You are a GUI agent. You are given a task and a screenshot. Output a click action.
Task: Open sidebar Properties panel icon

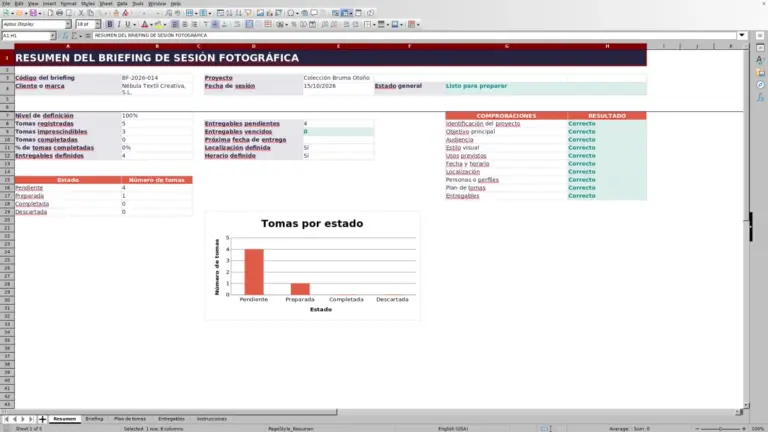pos(760,48)
